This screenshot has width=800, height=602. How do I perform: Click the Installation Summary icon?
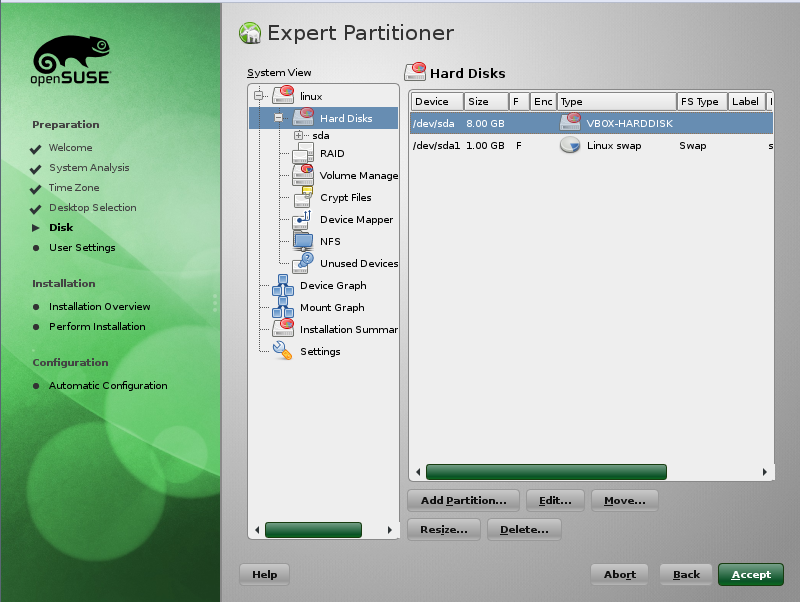coord(283,329)
